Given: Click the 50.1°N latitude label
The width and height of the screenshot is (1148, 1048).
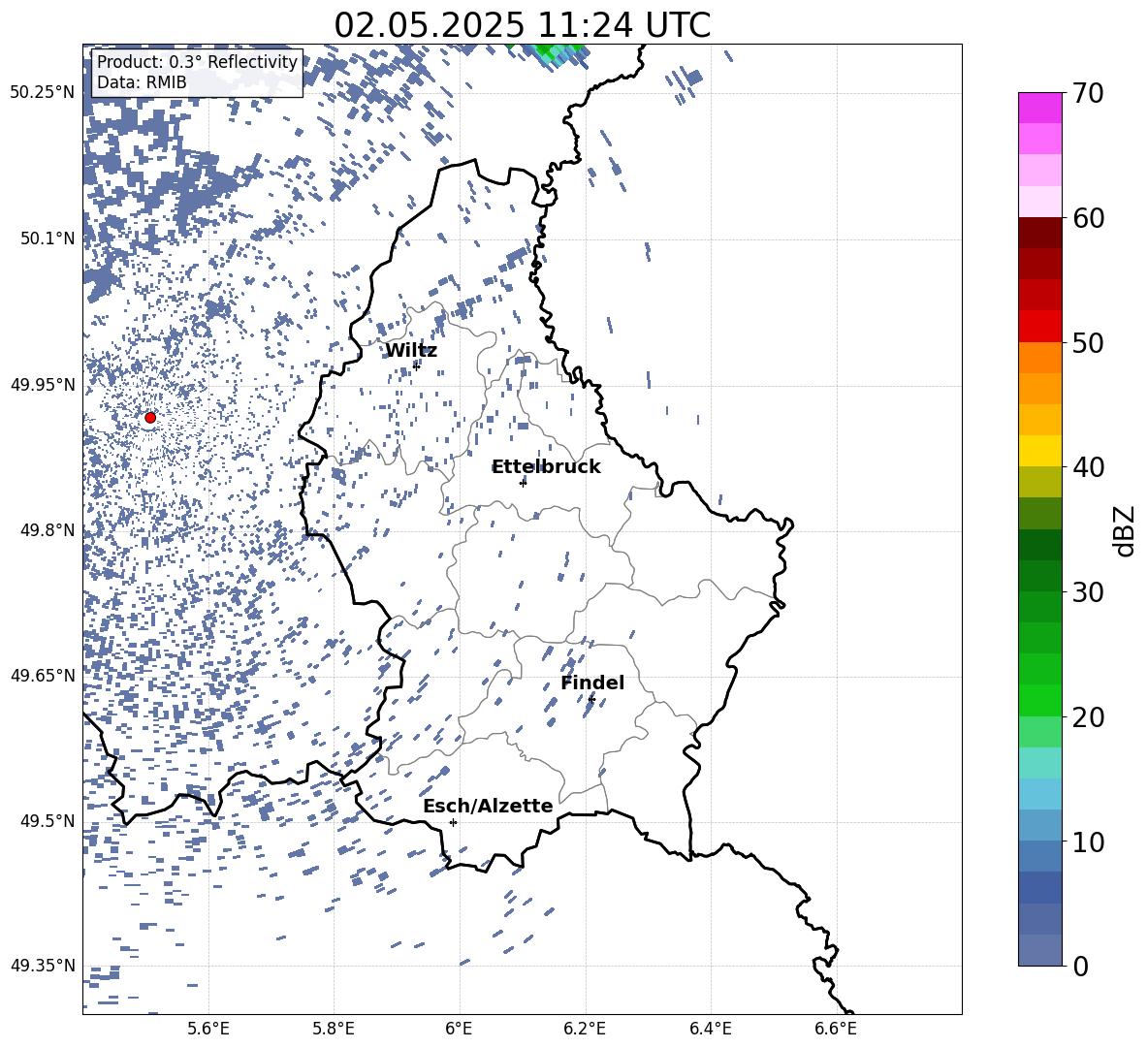Looking at the screenshot, I should 48,238.
